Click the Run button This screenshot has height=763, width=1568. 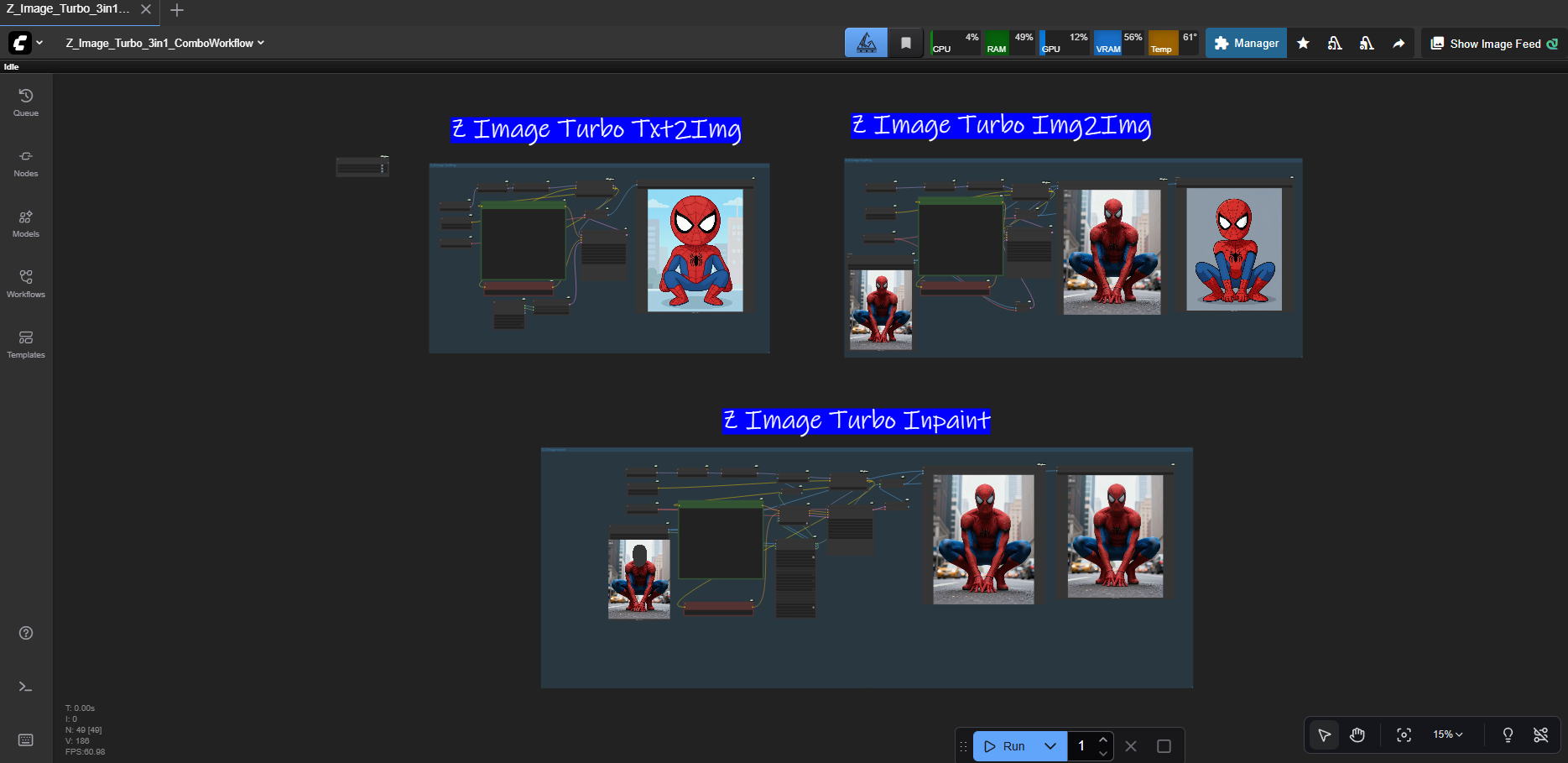pos(1005,746)
